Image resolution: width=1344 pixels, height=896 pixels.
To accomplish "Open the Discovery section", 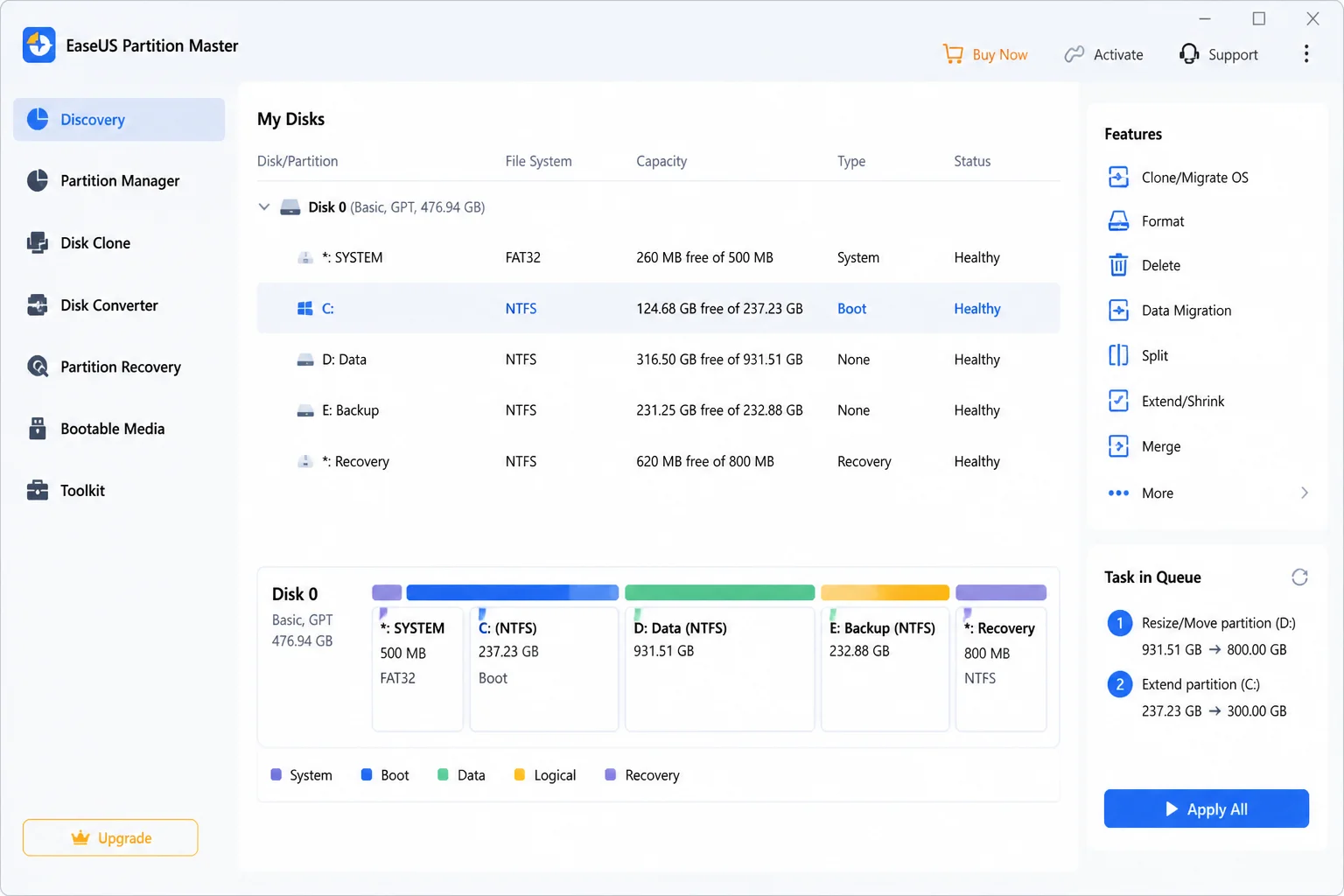I will point(119,119).
